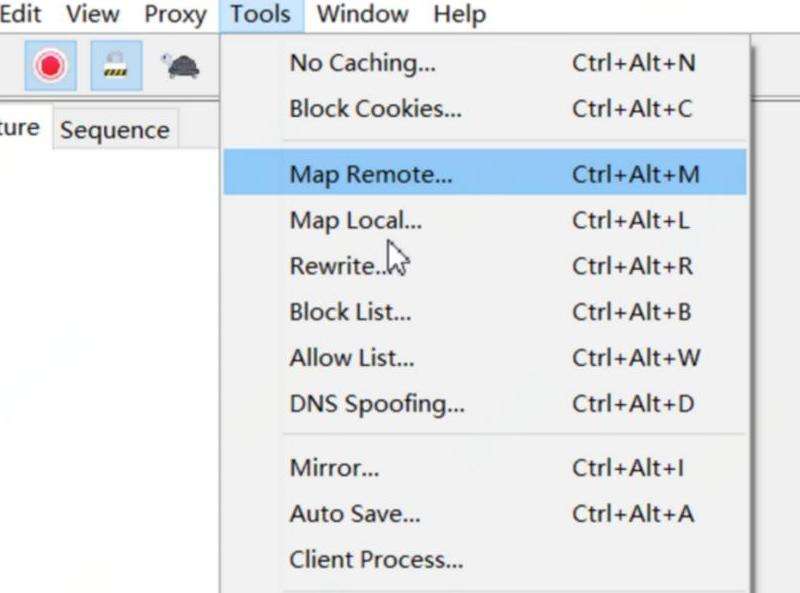Open the View menu
The image size is (800, 593).
point(92,14)
